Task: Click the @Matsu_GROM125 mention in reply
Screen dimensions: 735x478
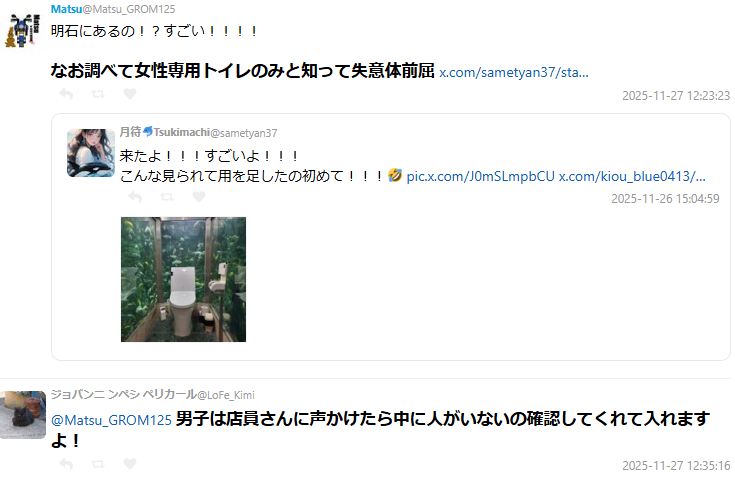Action: pos(111,420)
